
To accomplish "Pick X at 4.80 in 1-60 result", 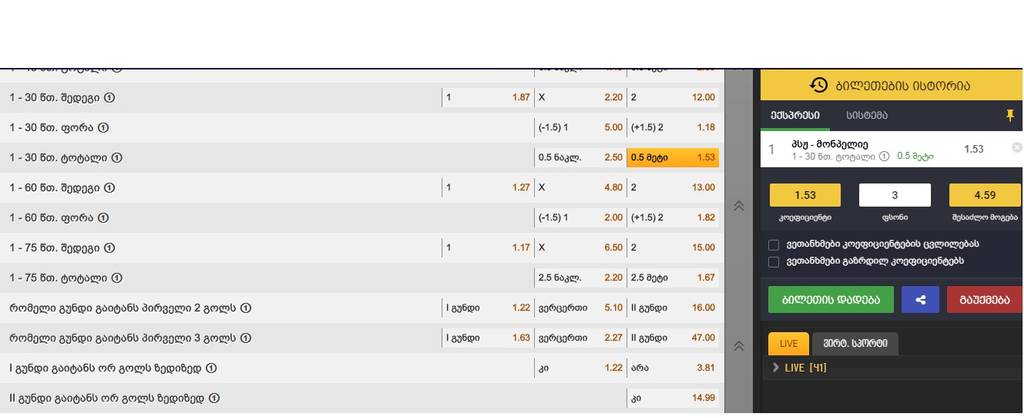I will pos(580,187).
